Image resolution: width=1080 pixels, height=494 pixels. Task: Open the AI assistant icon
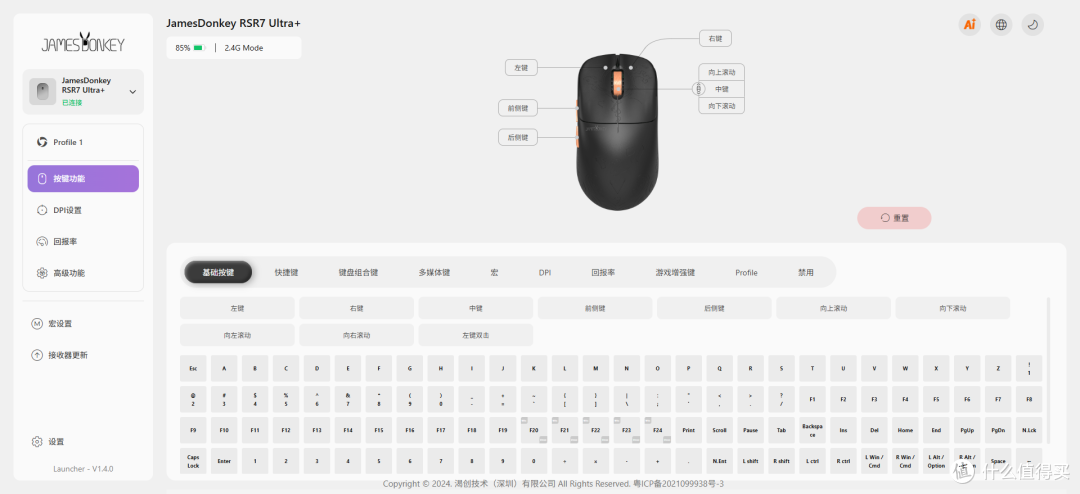[970, 25]
